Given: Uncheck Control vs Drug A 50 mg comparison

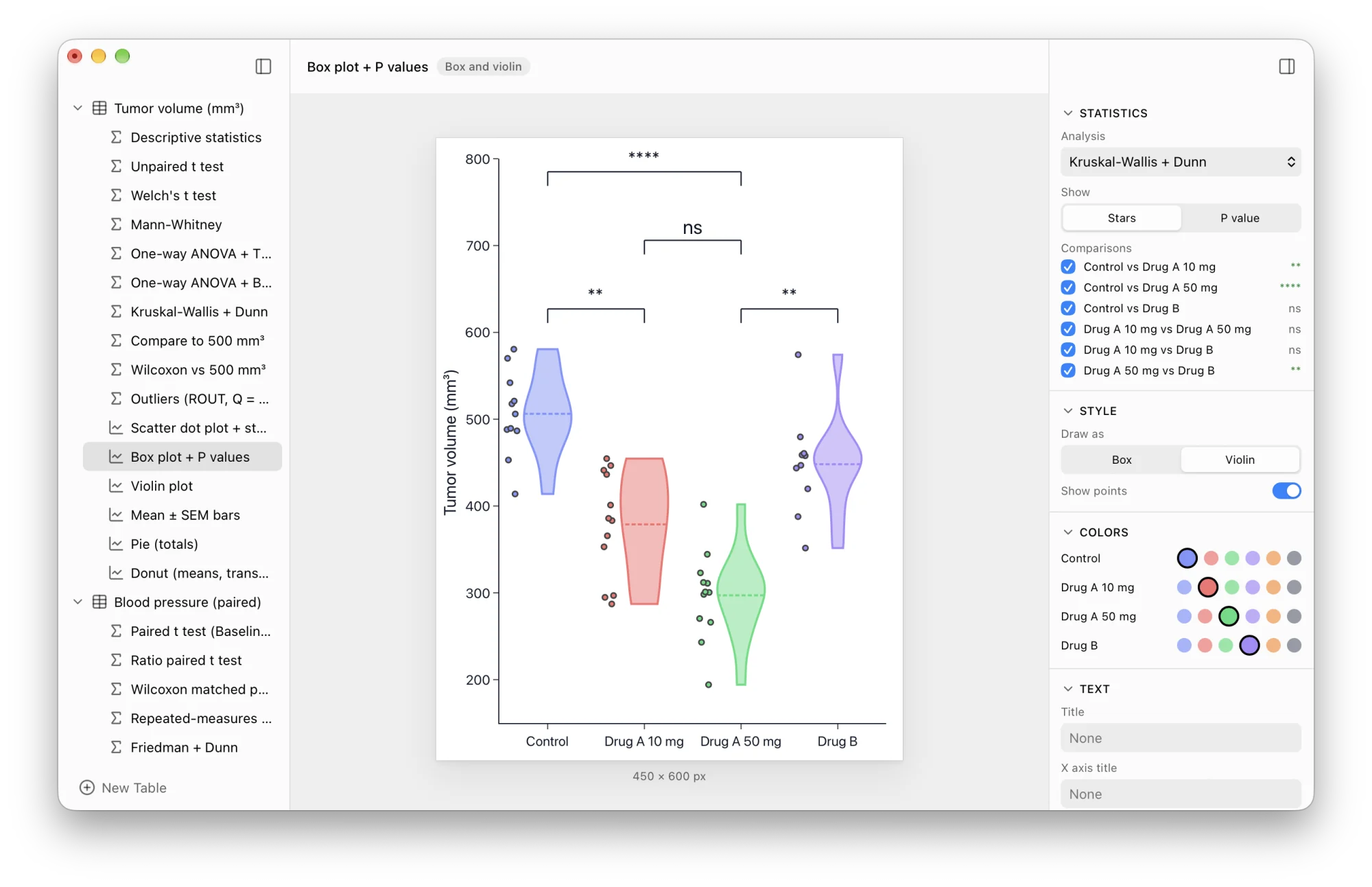Looking at the screenshot, I should point(1068,287).
